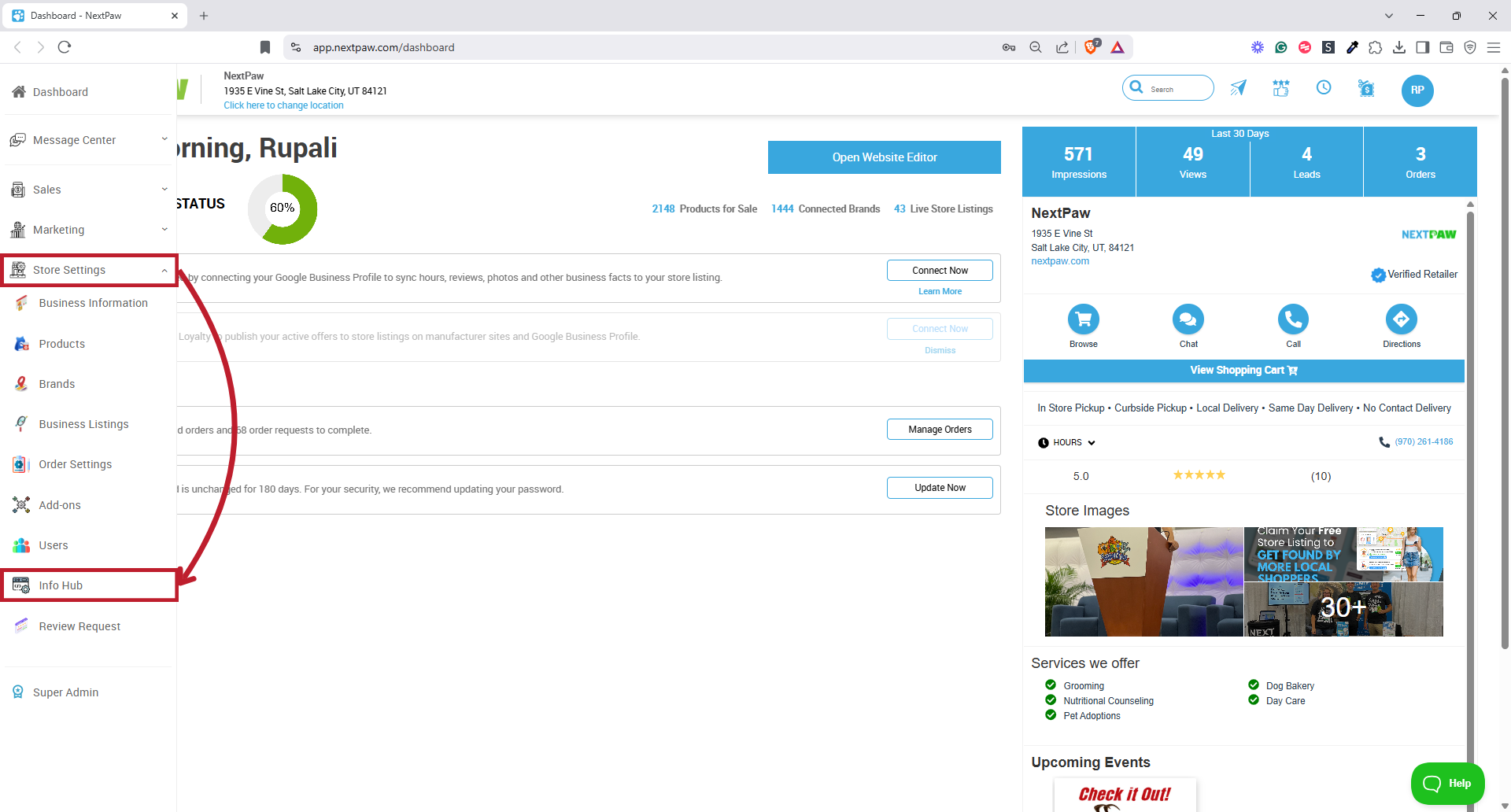The width and height of the screenshot is (1511, 812).
Task: Click the bag with dollar header icon
Action: click(1367, 88)
